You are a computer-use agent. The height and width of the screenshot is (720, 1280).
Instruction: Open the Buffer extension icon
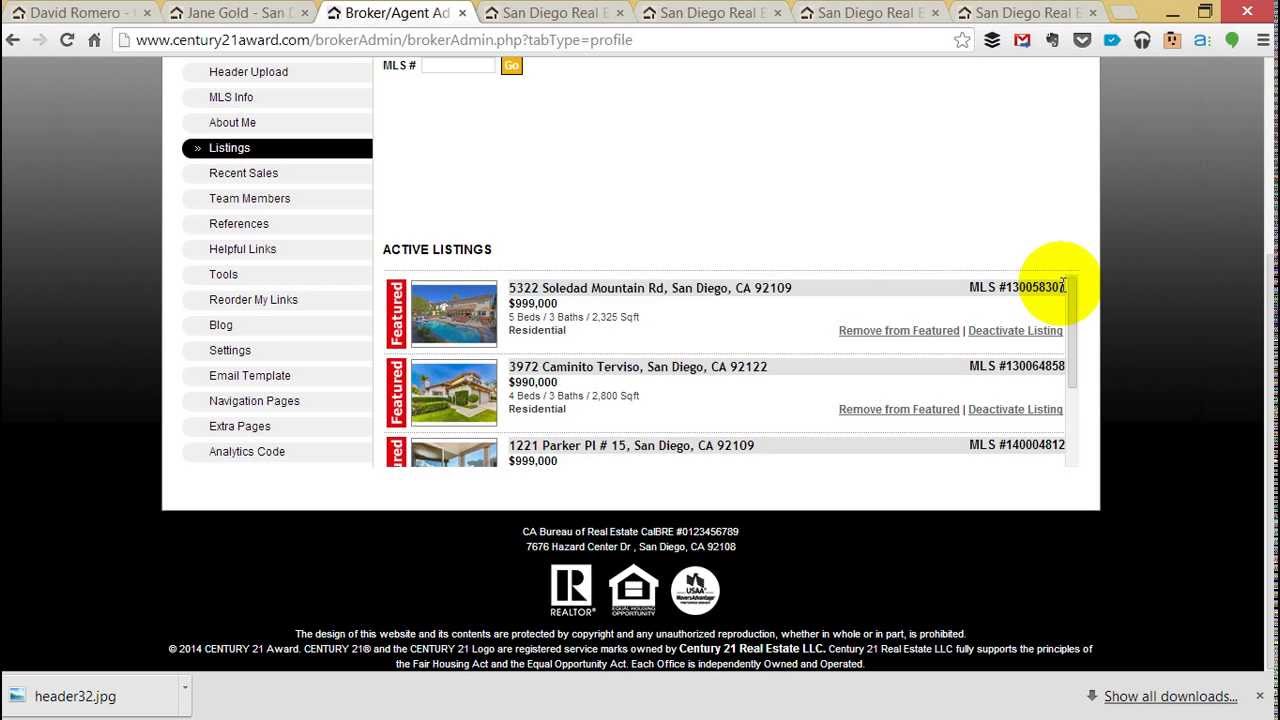click(992, 40)
